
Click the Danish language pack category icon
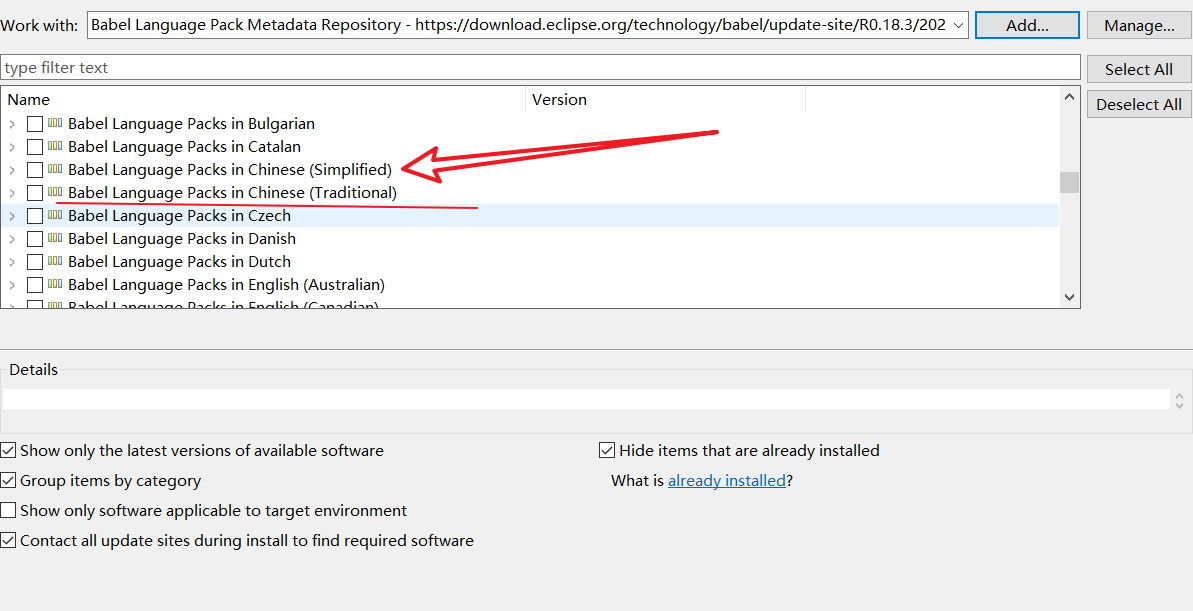click(55, 238)
